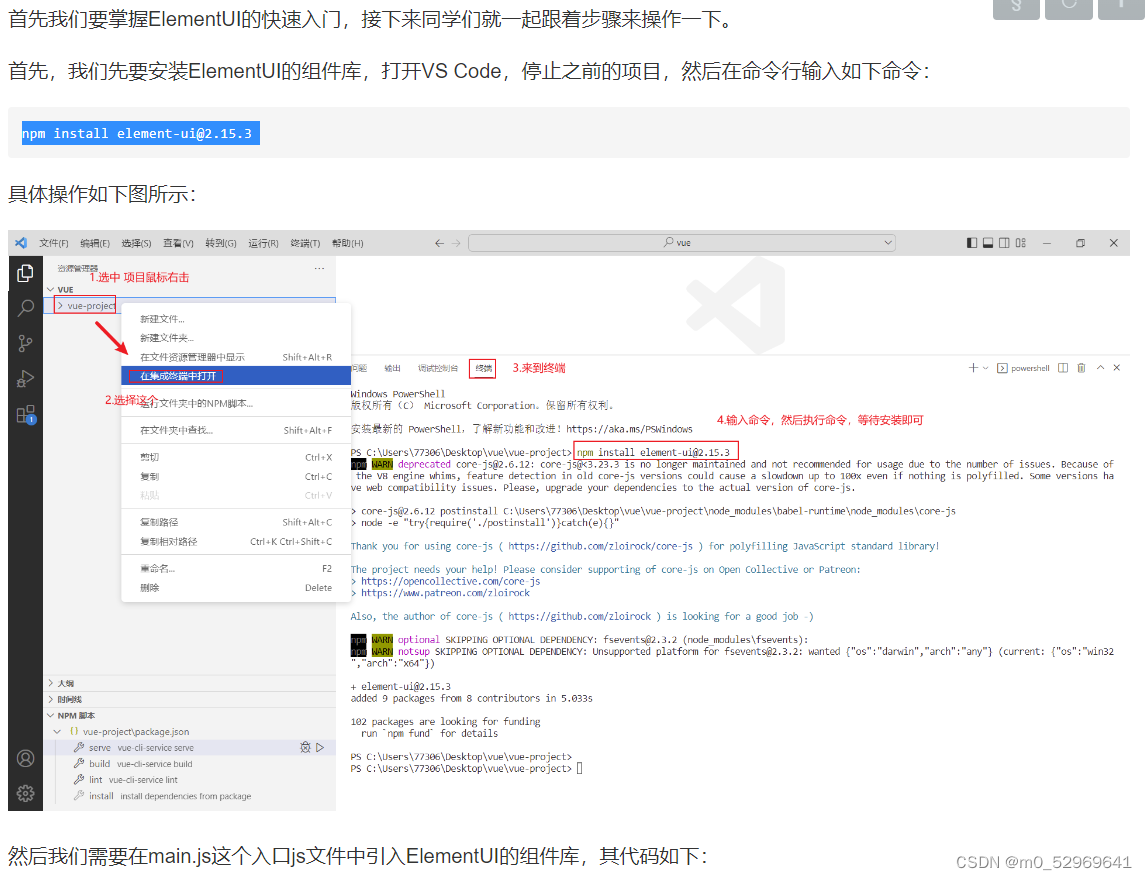Choose 复制 in context menu
This screenshot has width=1147, height=880.
236,476
